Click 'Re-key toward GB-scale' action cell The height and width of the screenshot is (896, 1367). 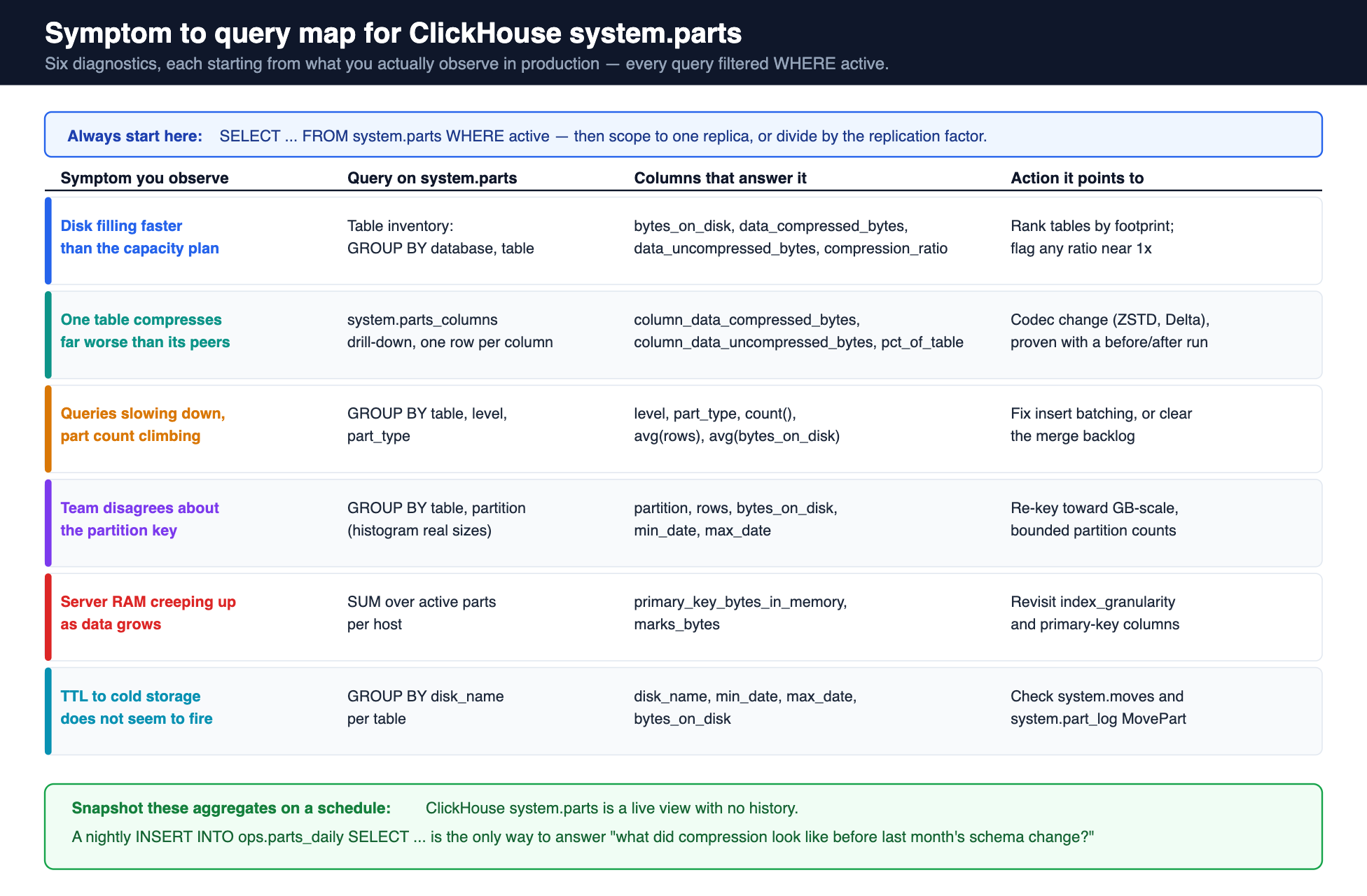(1095, 519)
